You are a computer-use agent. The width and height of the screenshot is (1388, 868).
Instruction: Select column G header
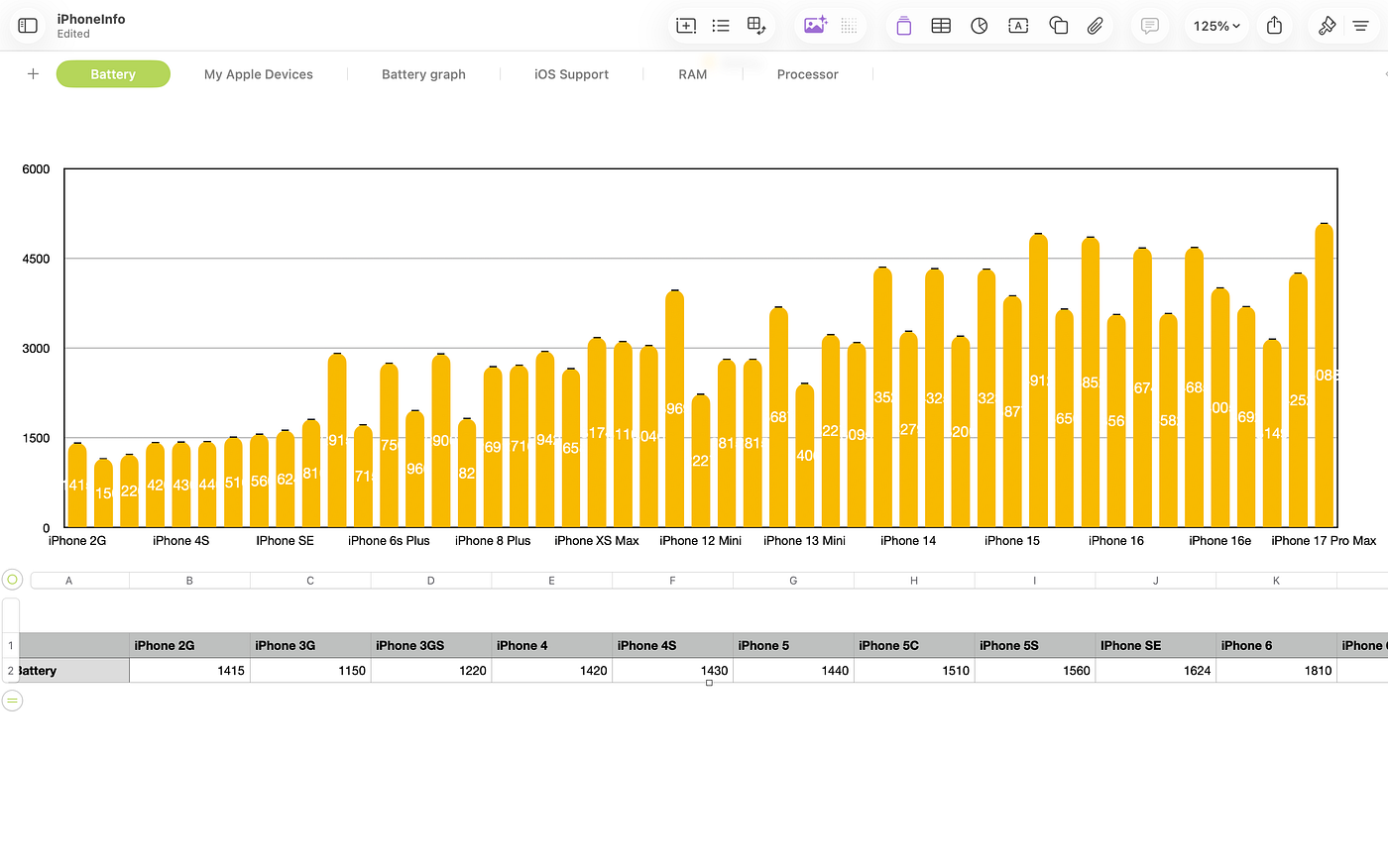click(x=793, y=581)
